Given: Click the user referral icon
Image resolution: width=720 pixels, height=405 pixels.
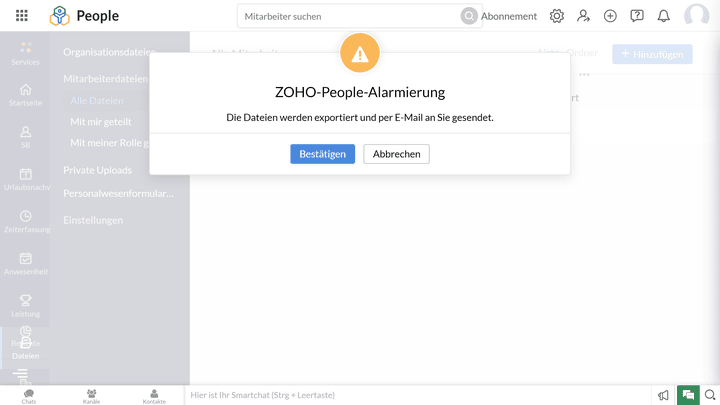Looking at the screenshot, I should click(x=583, y=16).
